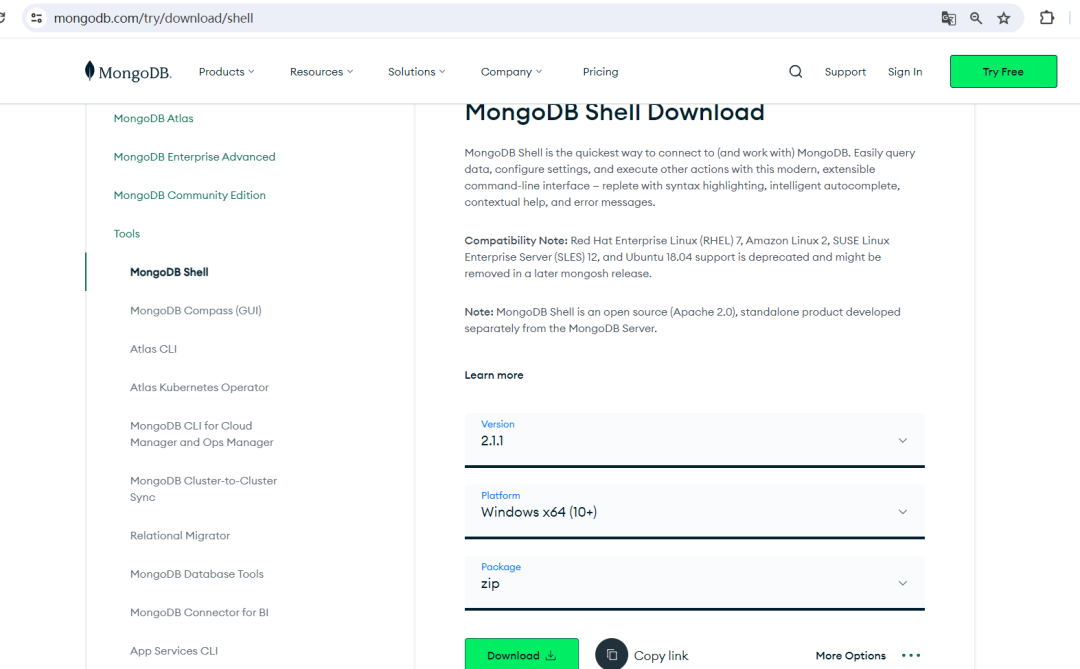Image resolution: width=1080 pixels, height=669 pixels.
Task: Expand the Version 2.1.1 dropdown
Action: [694, 440]
